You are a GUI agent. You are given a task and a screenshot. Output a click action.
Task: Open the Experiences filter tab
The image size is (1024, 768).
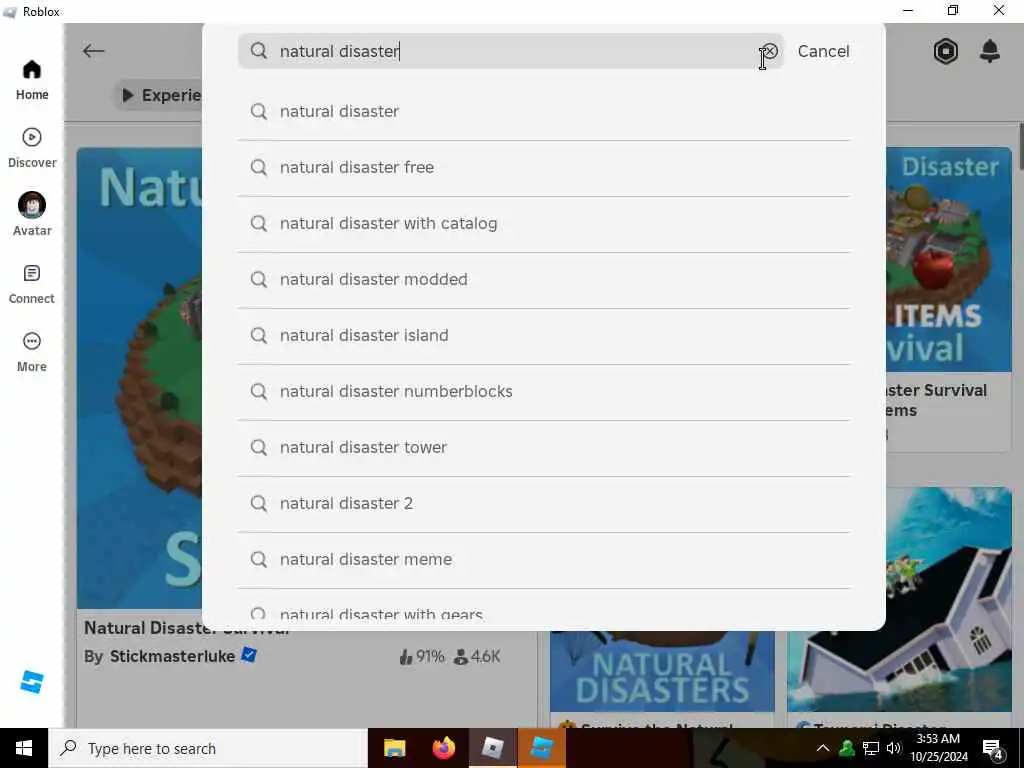click(159, 95)
